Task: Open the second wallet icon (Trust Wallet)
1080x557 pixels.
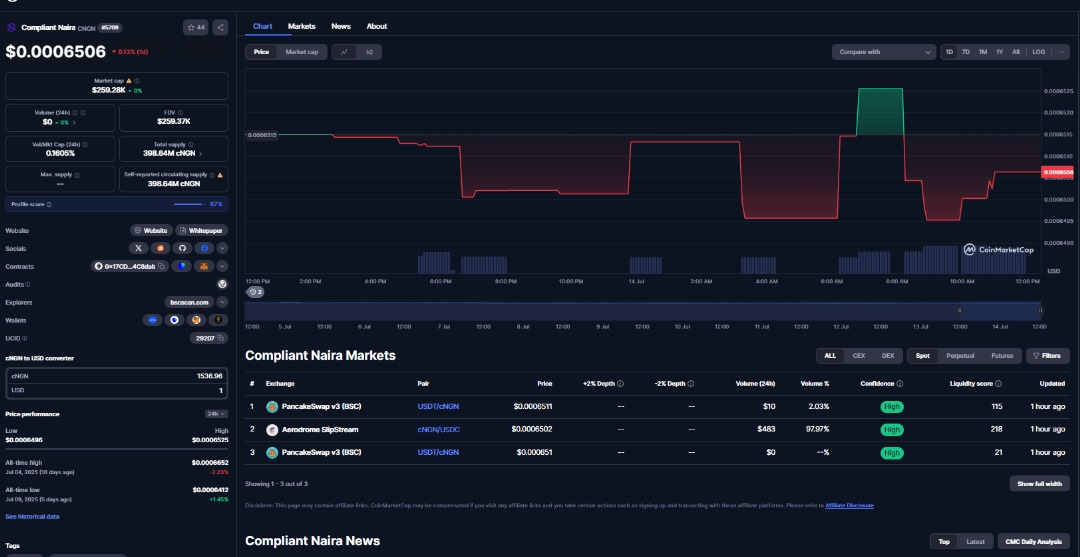Action: coord(174,320)
